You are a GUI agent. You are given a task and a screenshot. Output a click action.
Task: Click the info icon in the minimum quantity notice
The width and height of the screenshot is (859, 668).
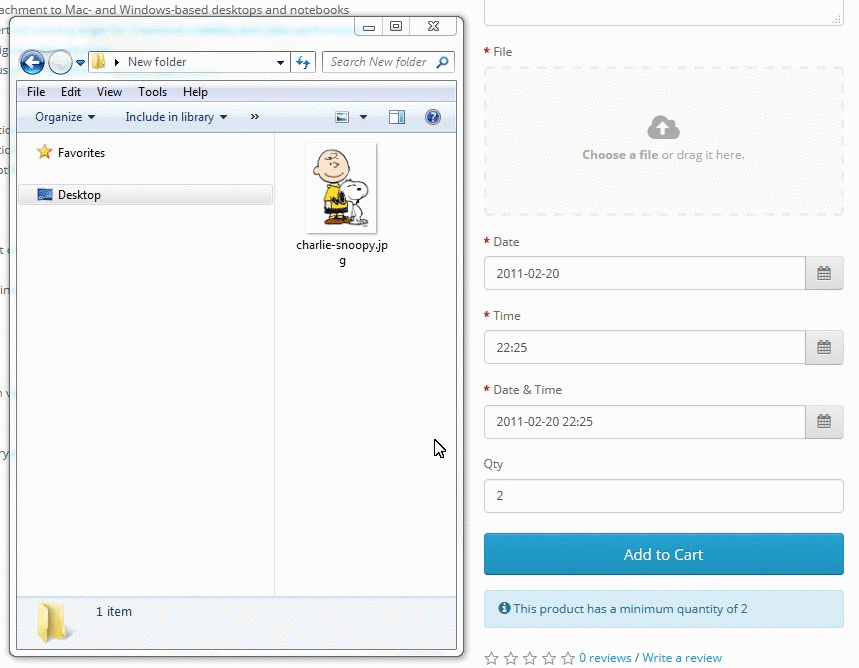click(504, 608)
